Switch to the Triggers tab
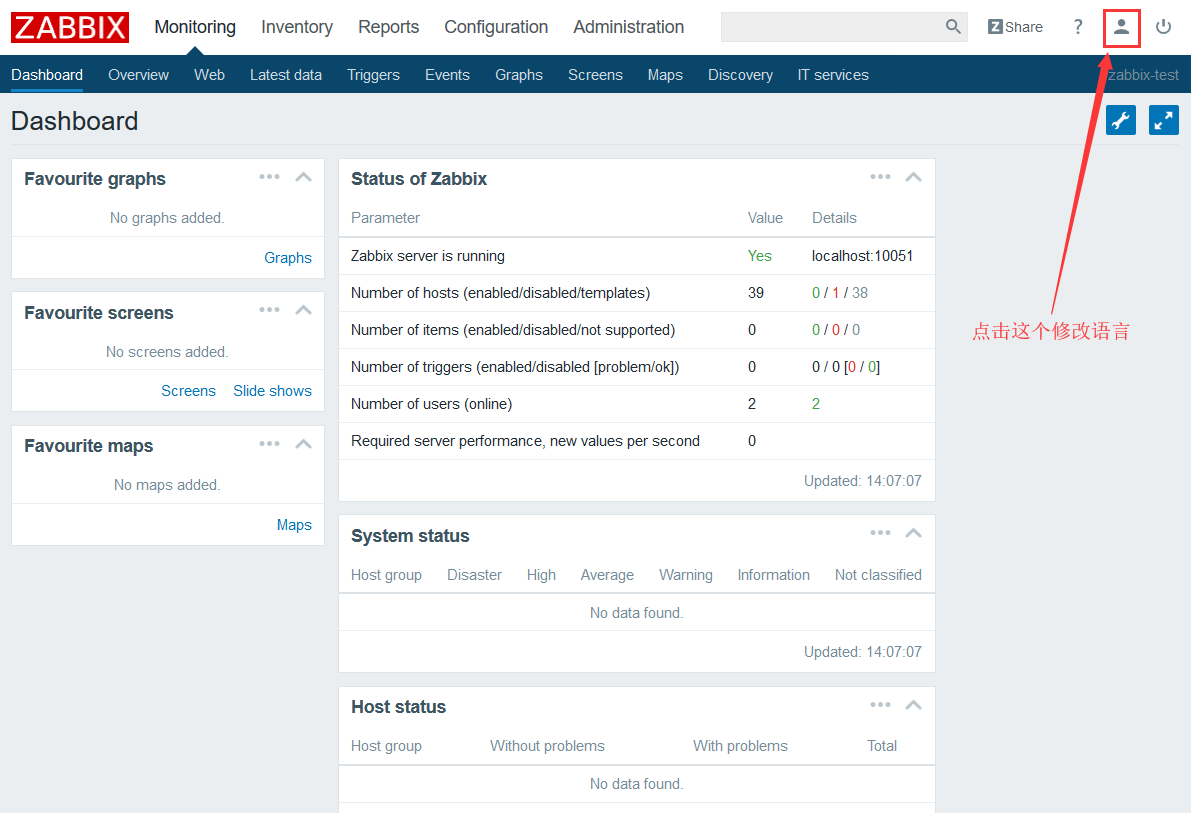1192x813 pixels. (373, 75)
